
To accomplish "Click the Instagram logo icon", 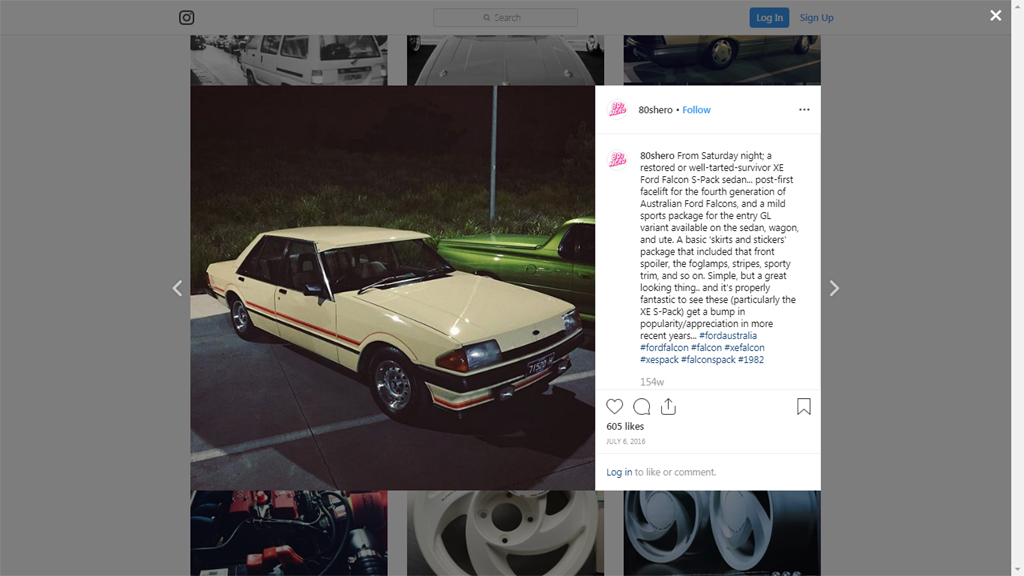I will (x=186, y=18).
